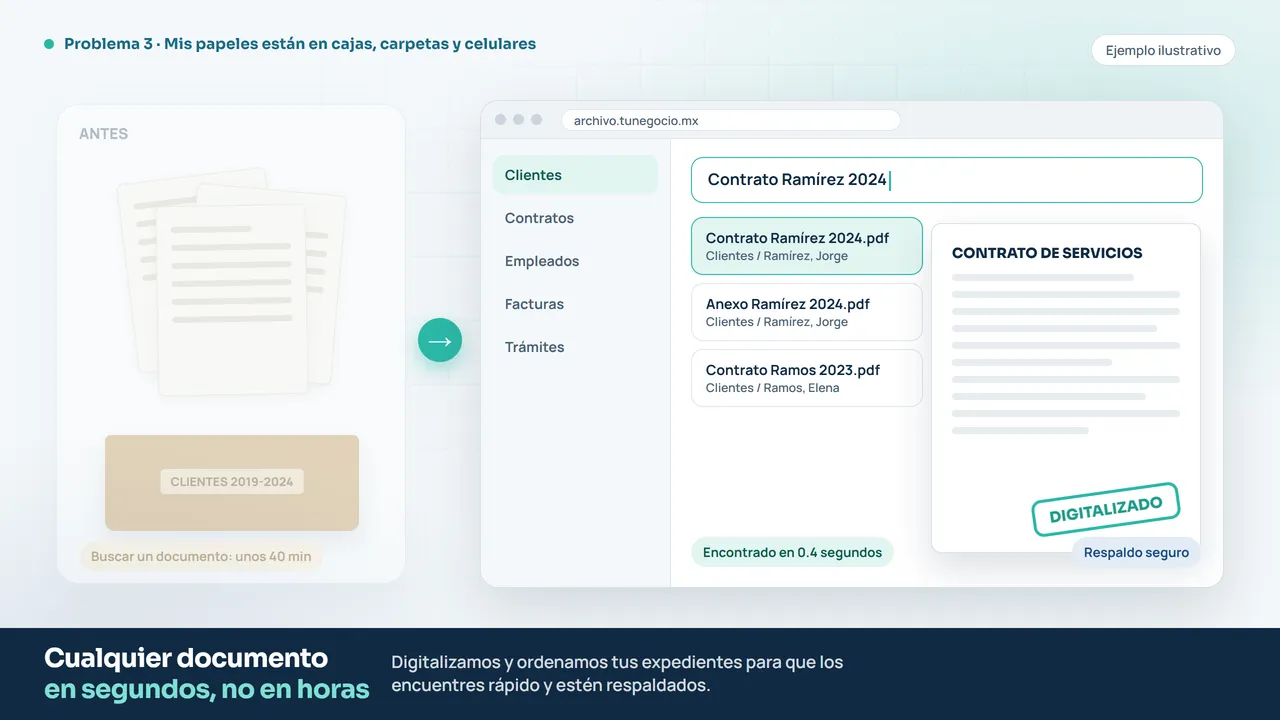Click the Problema 3 title text
The image size is (1280, 720).
(300, 44)
